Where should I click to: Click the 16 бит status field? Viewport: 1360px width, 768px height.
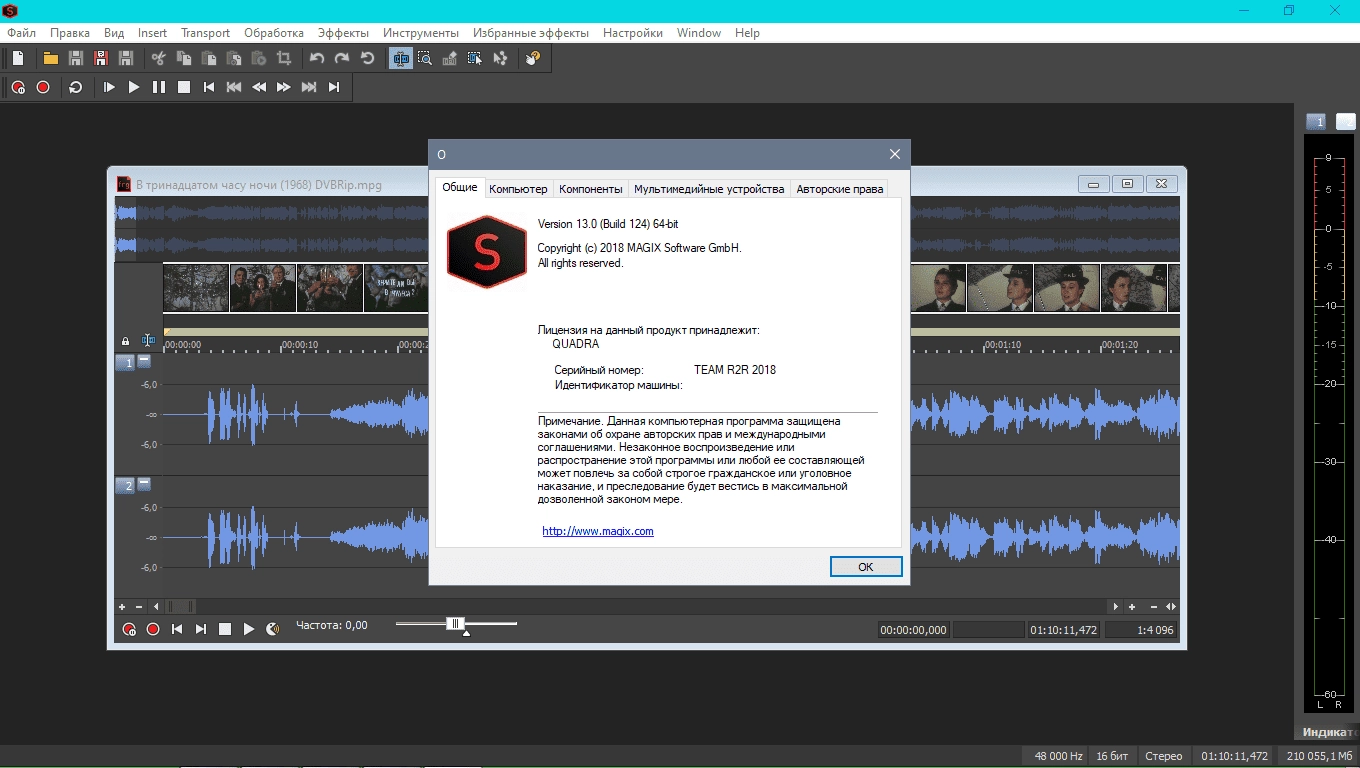(1113, 756)
